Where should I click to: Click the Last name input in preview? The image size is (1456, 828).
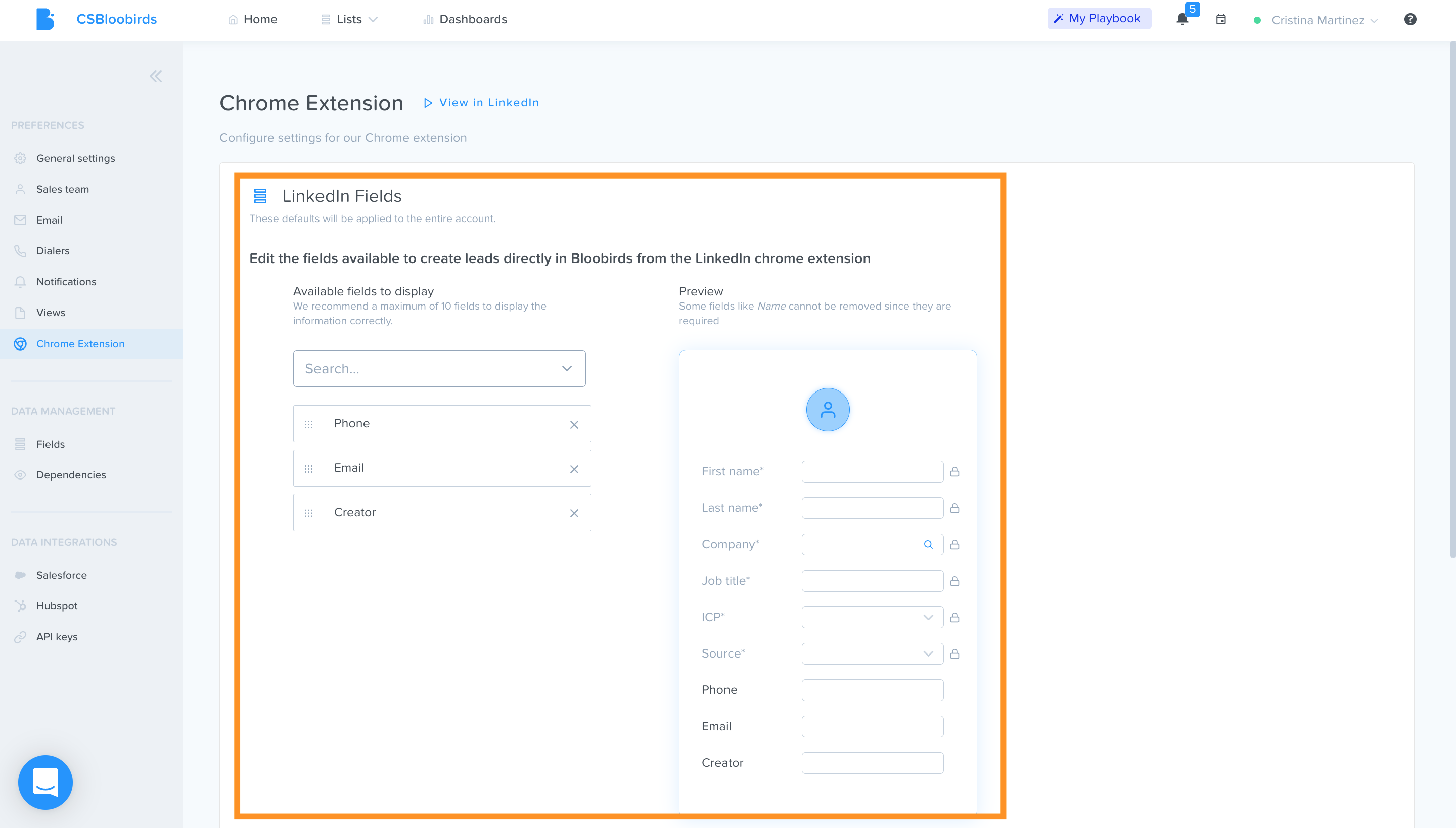tap(873, 508)
